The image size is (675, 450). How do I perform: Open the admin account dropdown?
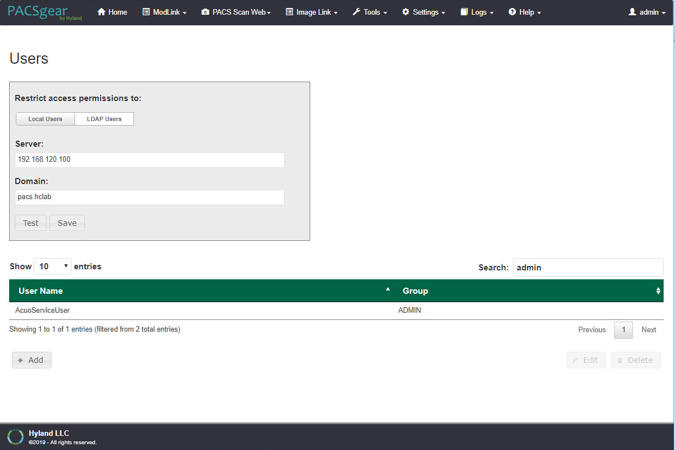(x=647, y=12)
